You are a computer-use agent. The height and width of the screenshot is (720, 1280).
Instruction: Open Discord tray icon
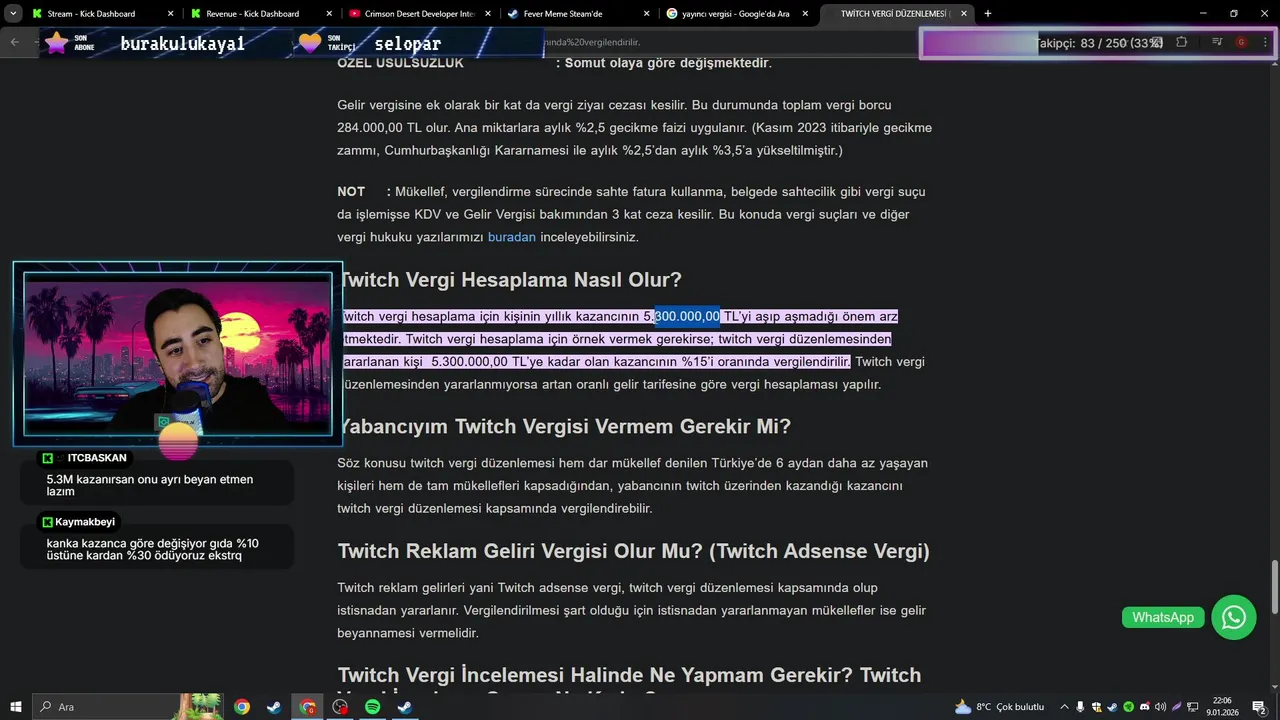(x=1144, y=707)
